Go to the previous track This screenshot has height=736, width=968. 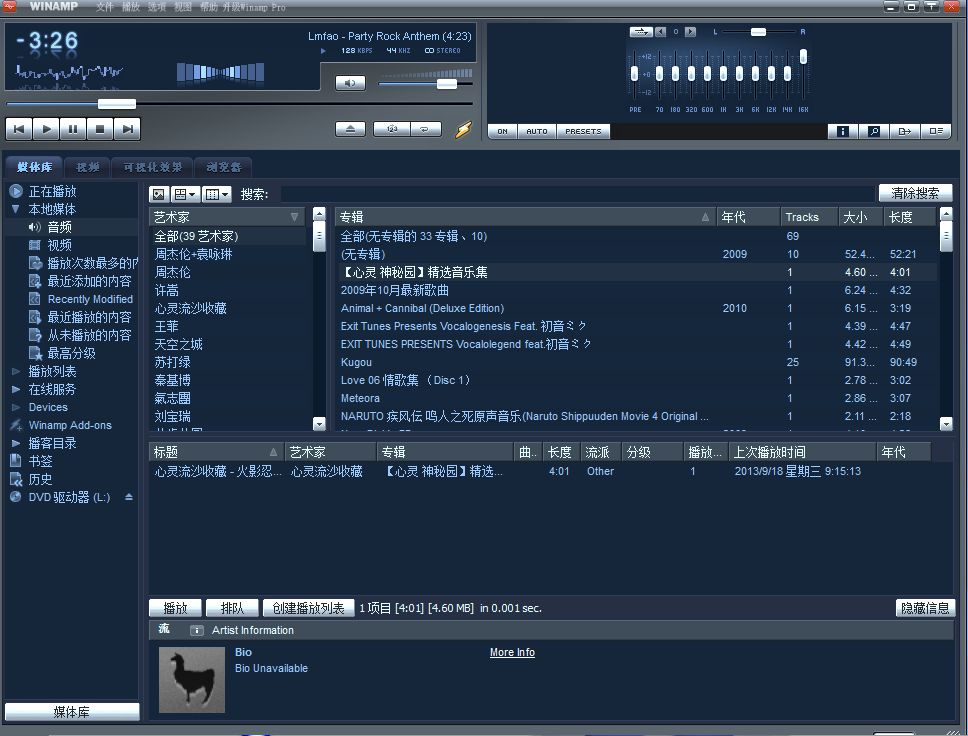(x=19, y=129)
